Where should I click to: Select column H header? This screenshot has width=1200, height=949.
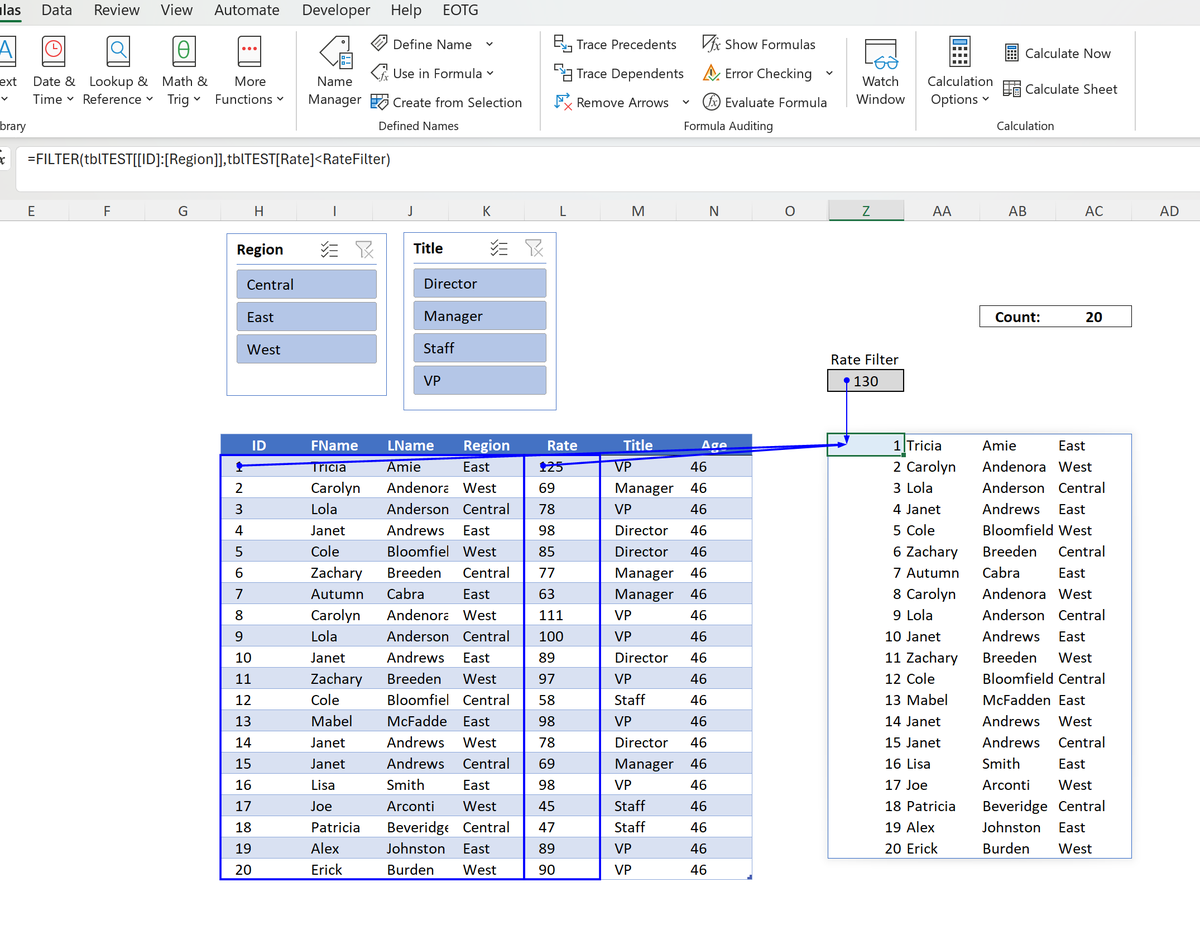[x=259, y=211]
